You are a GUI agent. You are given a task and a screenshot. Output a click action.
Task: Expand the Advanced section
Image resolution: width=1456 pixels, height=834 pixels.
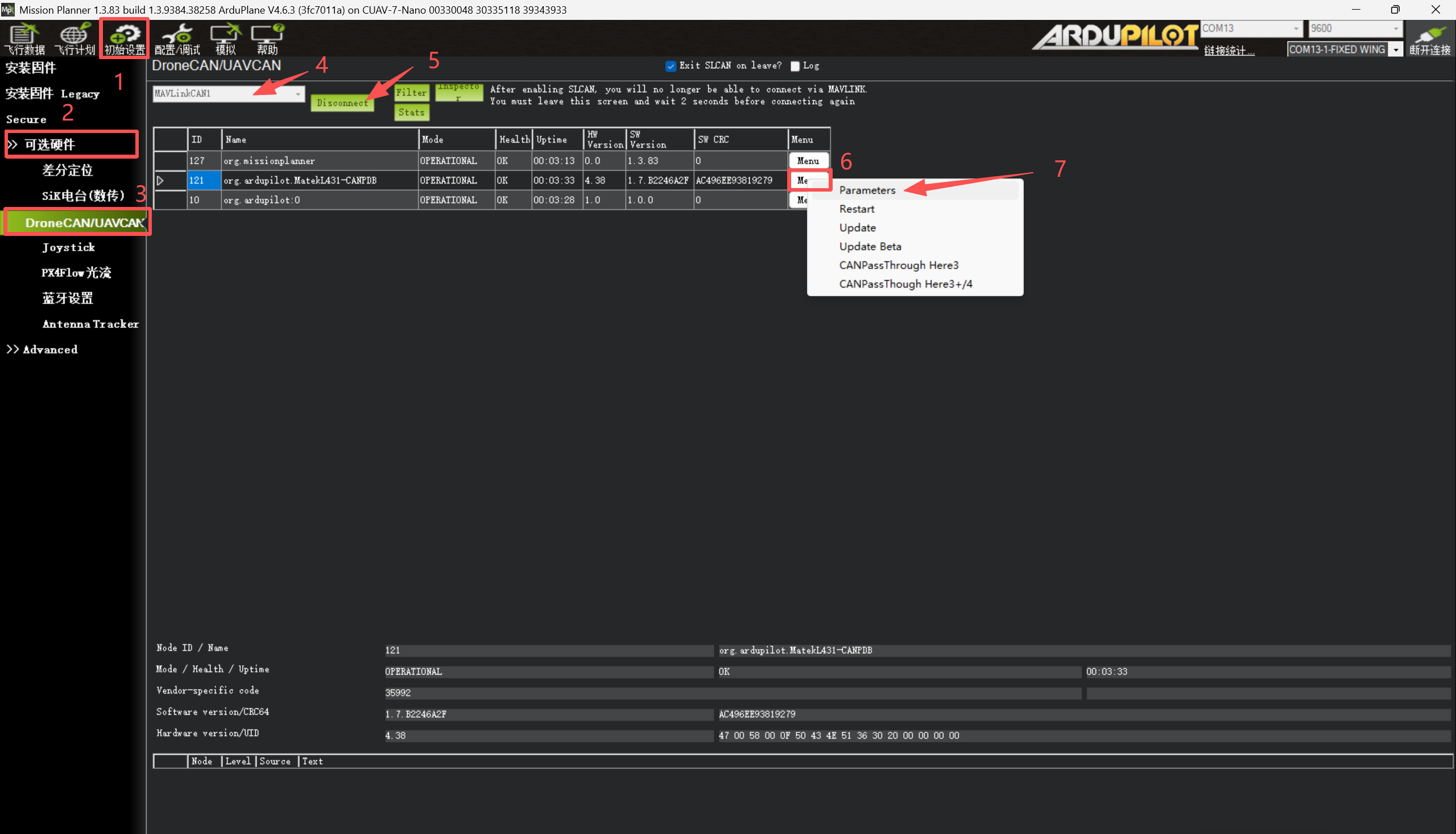pyautogui.click(x=43, y=350)
